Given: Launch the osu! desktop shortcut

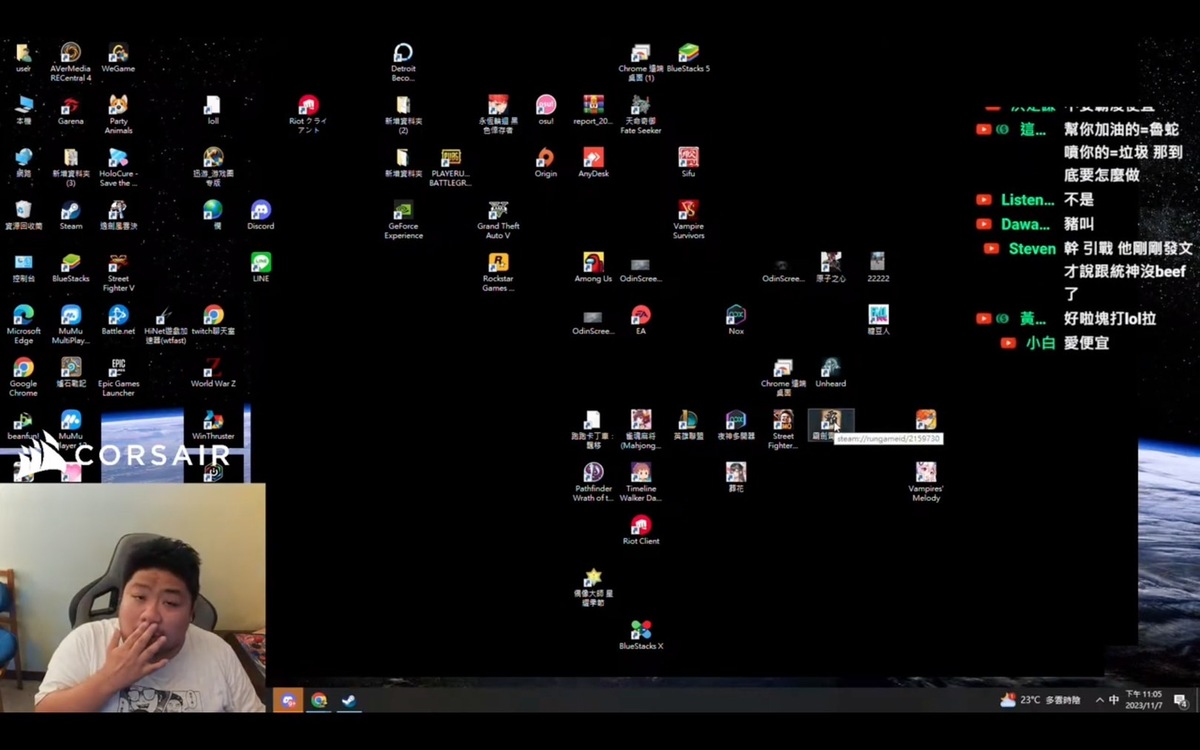Looking at the screenshot, I should [546, 110].
